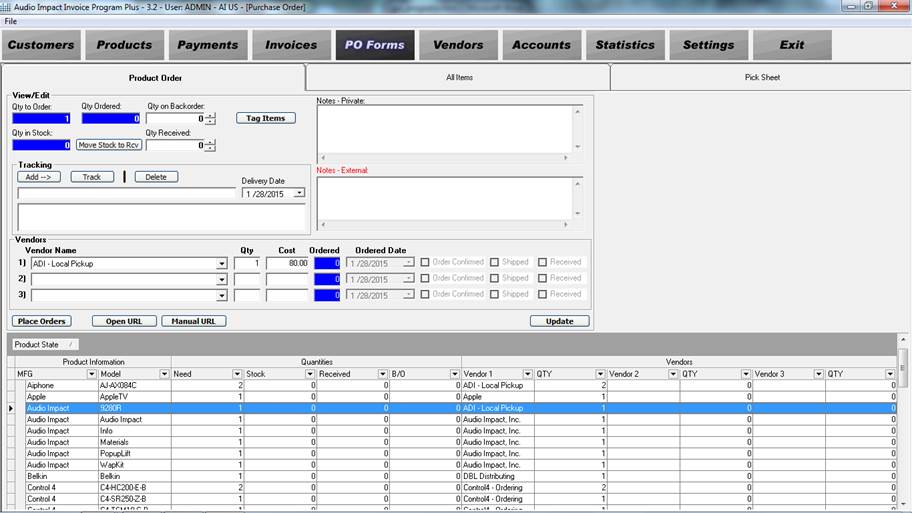This screenshot has height=513, width=912.
Task: Click Move Stock to Rcv button
Action: point(108,145)
